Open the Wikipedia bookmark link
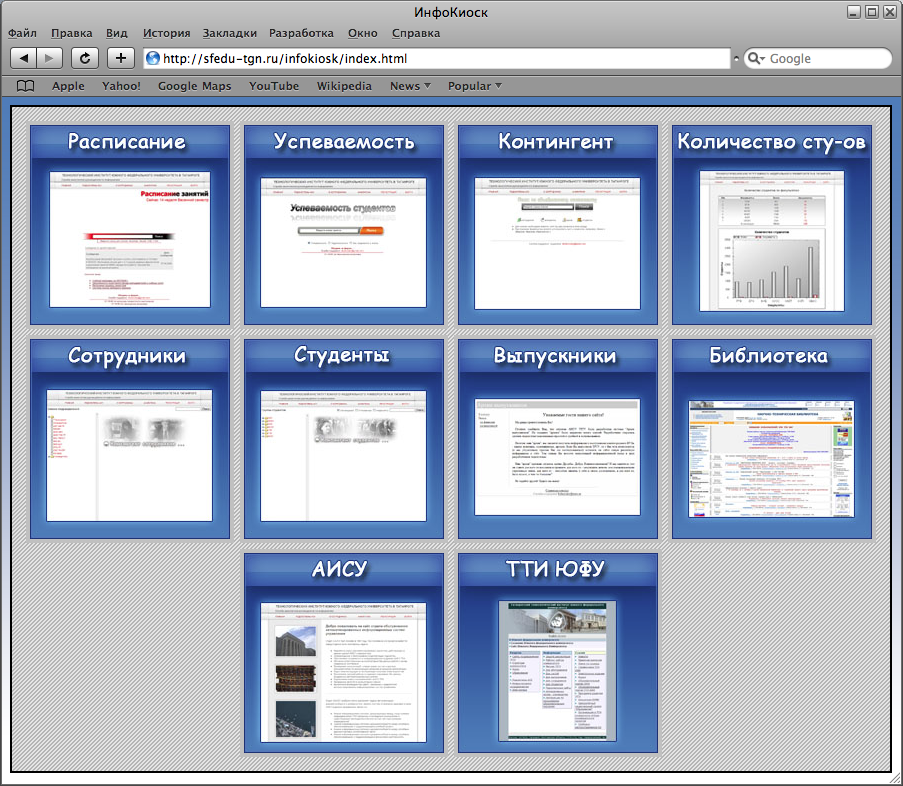 pos(344,86)
